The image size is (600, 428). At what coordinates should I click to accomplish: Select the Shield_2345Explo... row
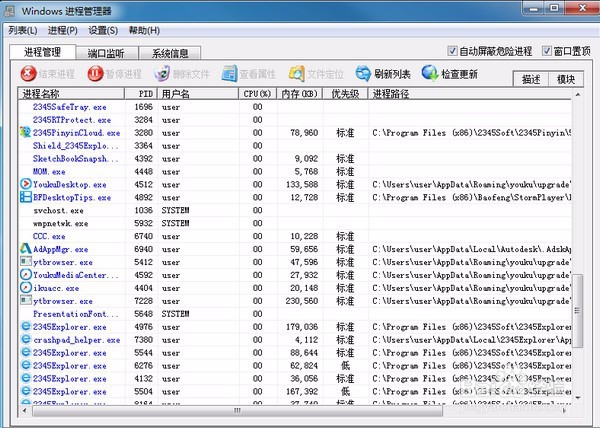(295, 145)
